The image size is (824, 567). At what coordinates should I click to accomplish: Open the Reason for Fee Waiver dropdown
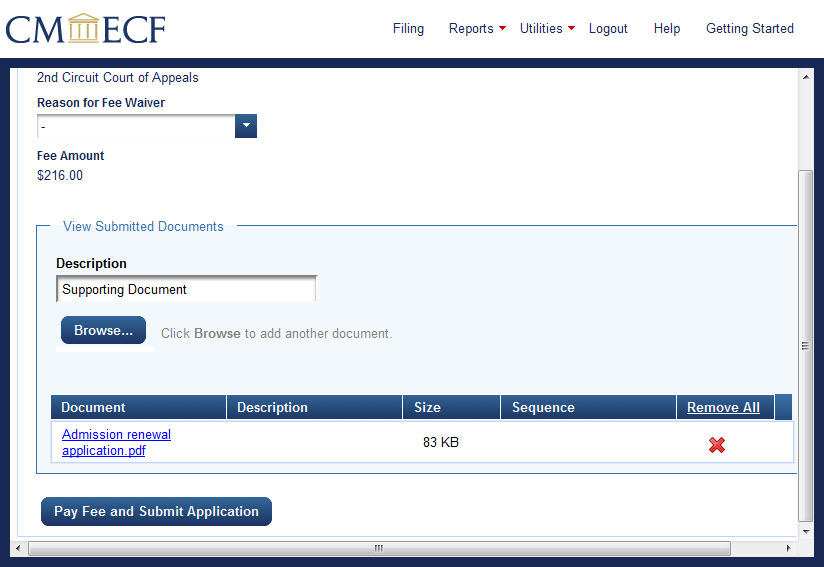point(246,126)
